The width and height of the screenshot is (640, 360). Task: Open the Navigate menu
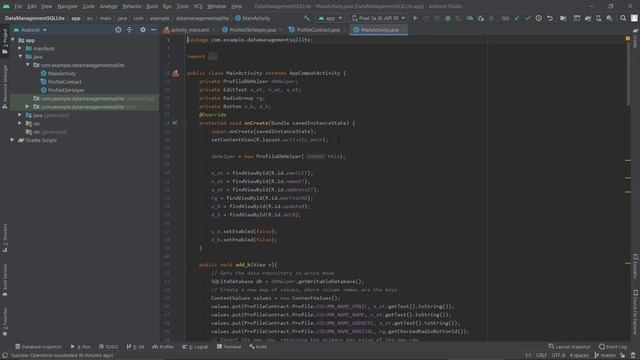pyautogui.click(x=67, y=7)
